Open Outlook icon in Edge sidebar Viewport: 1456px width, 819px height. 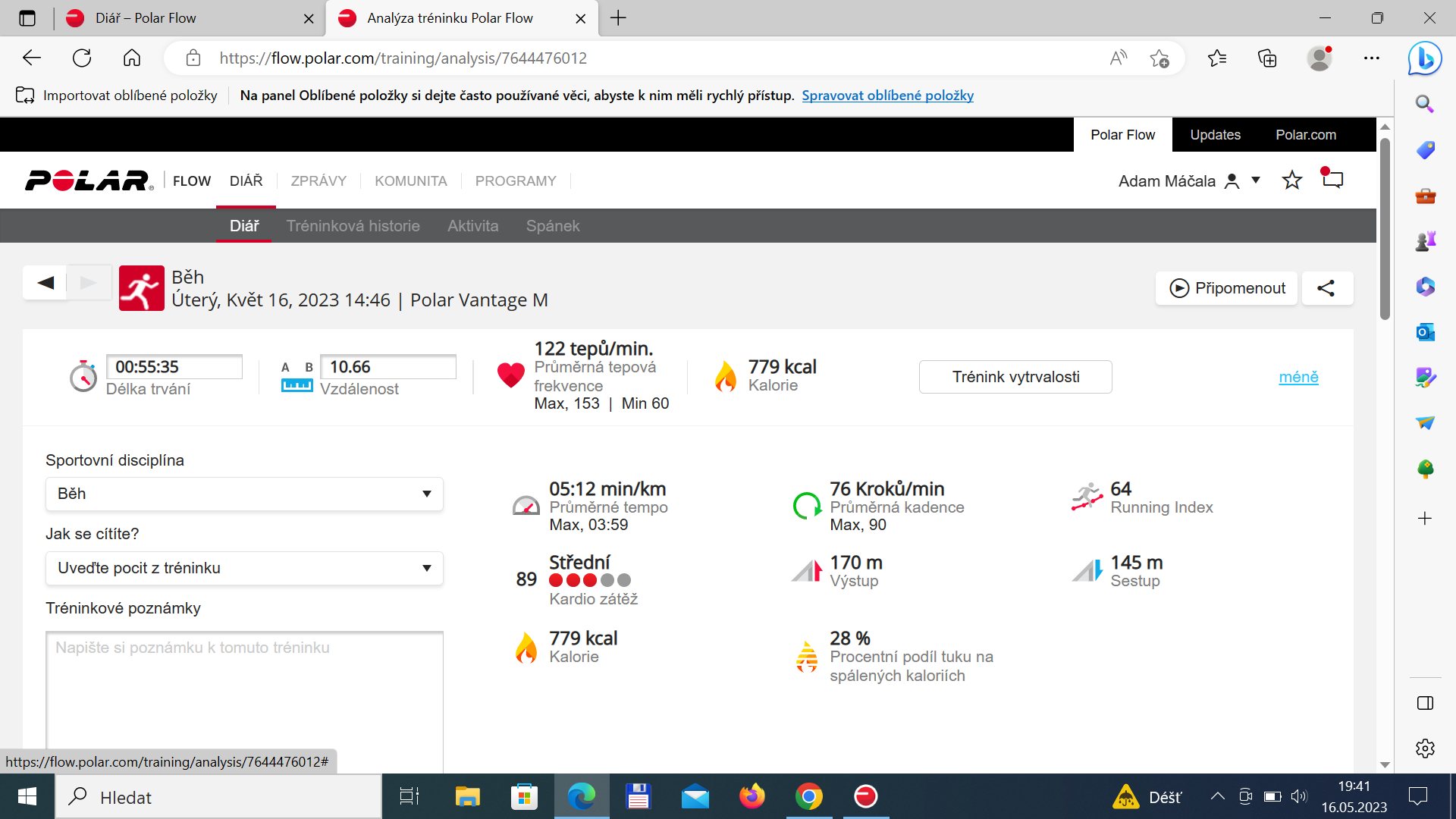1425,332
